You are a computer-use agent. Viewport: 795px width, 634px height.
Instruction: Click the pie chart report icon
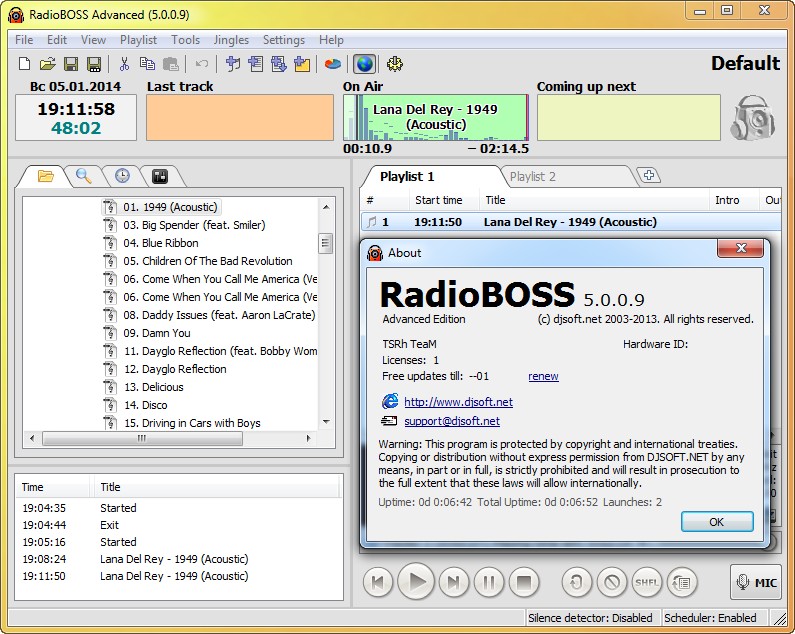(x=333, y=64)
